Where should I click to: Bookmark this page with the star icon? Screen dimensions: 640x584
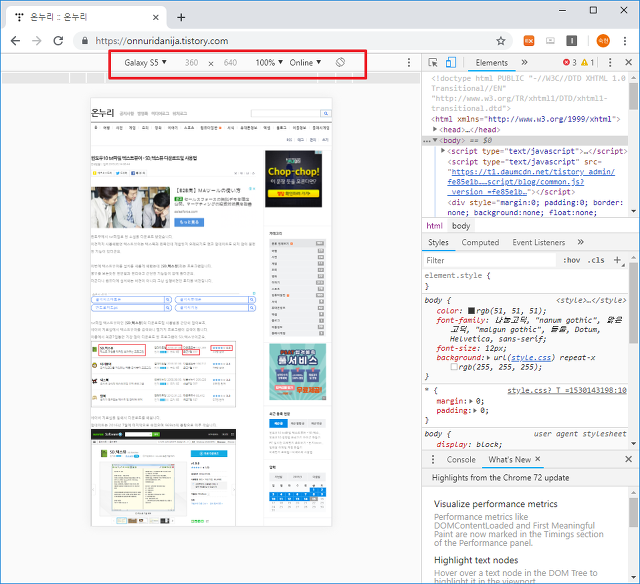click(x=500, y=40)
